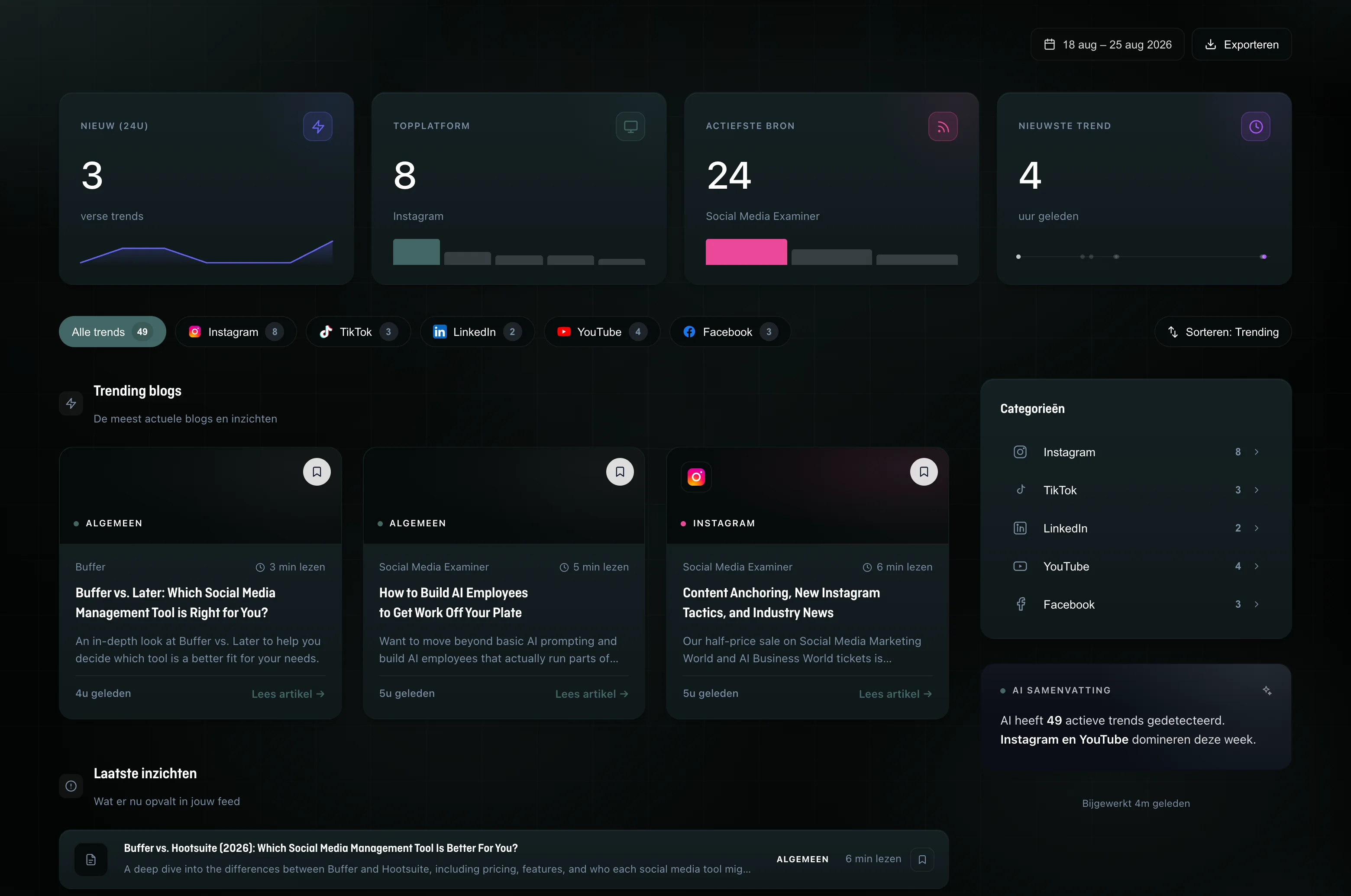Click the info icon beside Laatste inzichten heading

(x=71, y=786)
